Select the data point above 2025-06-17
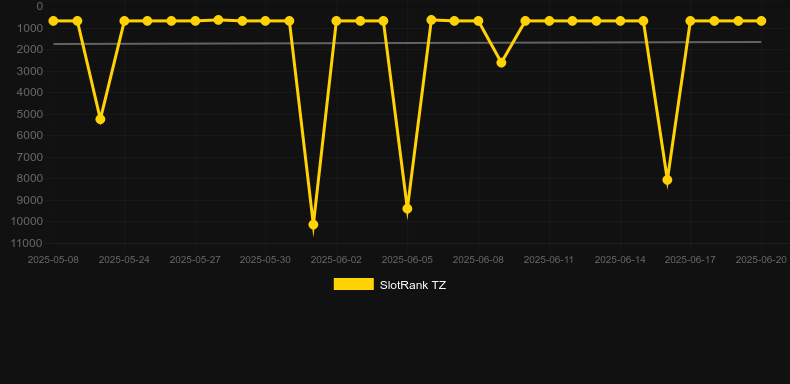 point(690,21)
